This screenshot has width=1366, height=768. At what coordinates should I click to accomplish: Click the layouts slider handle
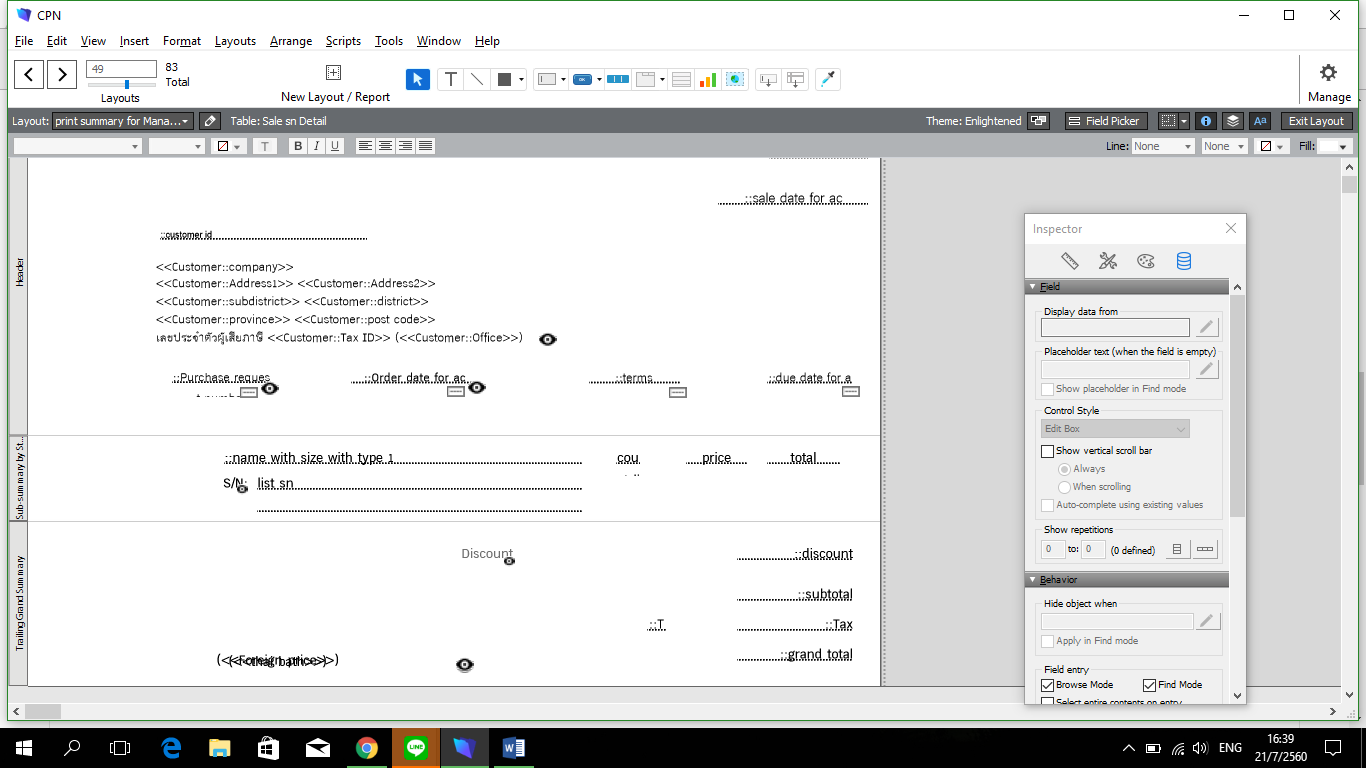tap(127, 85)
